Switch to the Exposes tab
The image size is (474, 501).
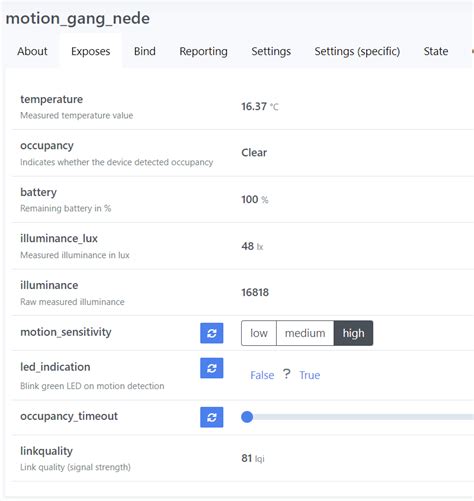[x=91, y=51]
